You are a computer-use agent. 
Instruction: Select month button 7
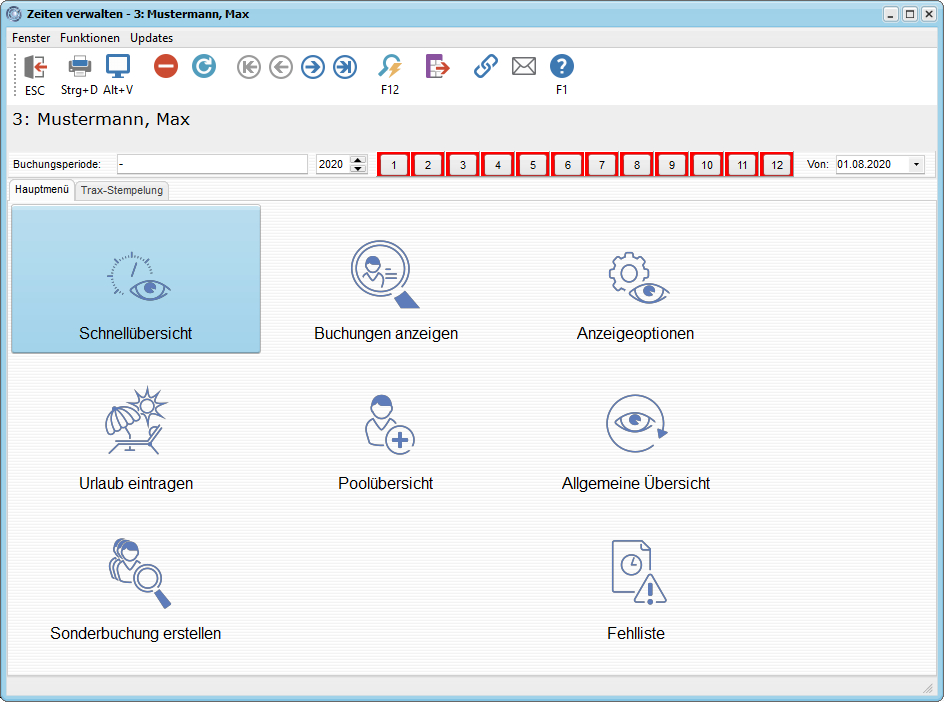point(602,164)
